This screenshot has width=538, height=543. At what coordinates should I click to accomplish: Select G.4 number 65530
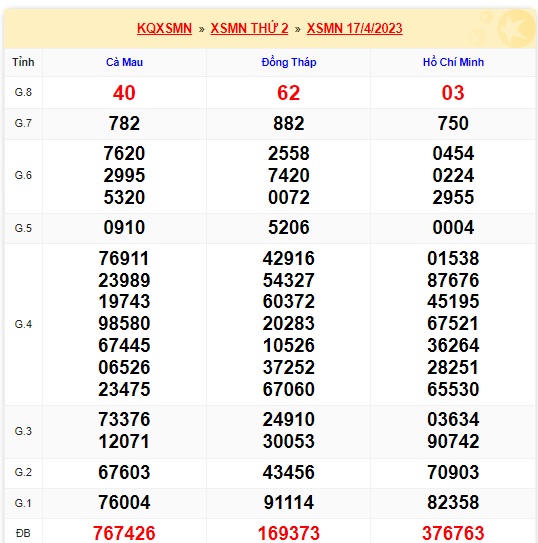point(453,389)
